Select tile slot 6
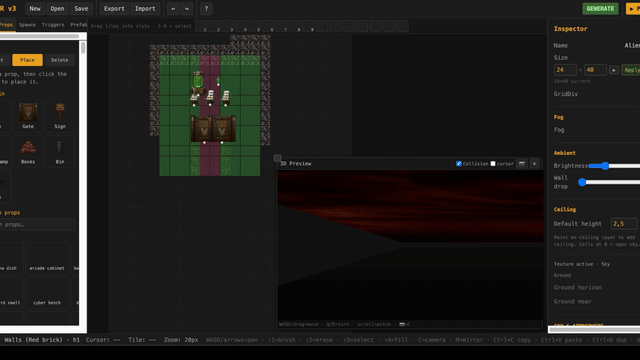This screenshot has height=360, width=640. coord(269,26)
